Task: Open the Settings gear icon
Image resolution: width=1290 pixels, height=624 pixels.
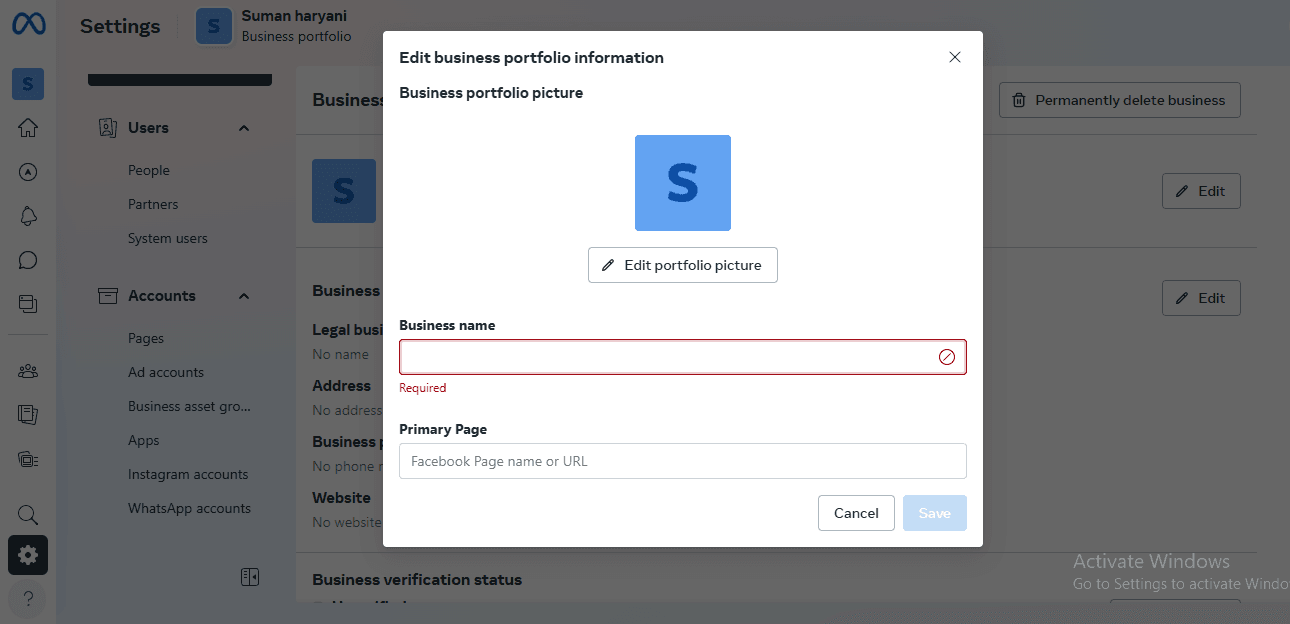Action: pos(28,555)
